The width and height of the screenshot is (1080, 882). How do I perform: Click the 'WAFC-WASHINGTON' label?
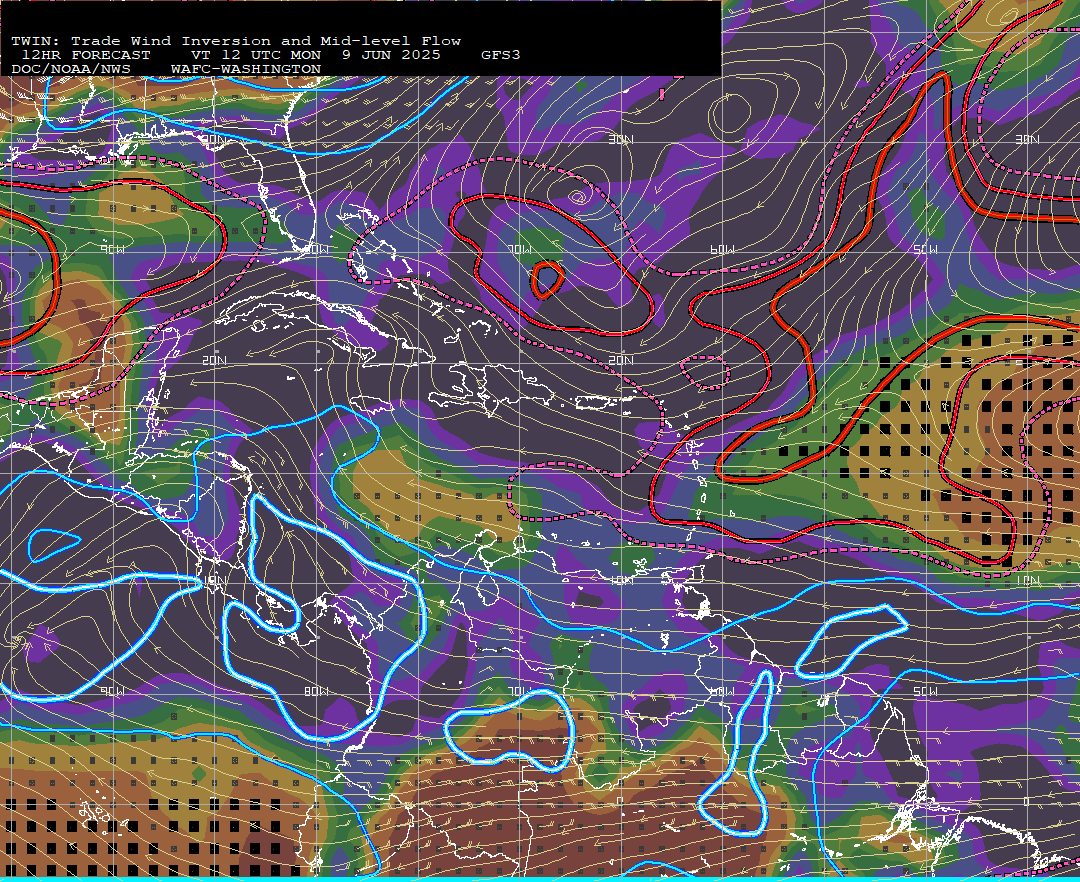pyautogui.click(x=246, y=70)
